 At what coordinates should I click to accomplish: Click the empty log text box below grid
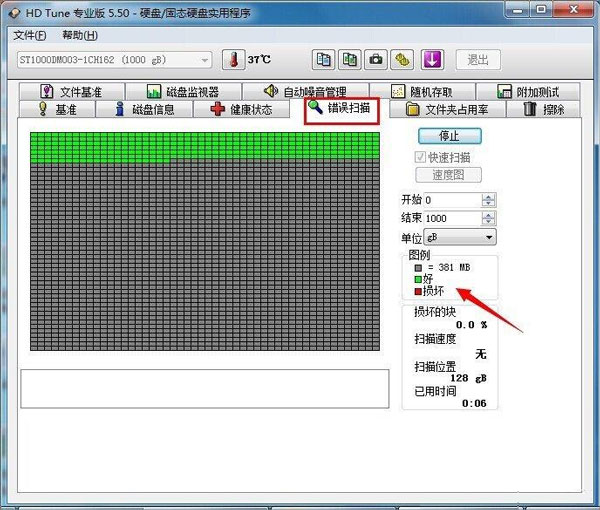[205, 389]
